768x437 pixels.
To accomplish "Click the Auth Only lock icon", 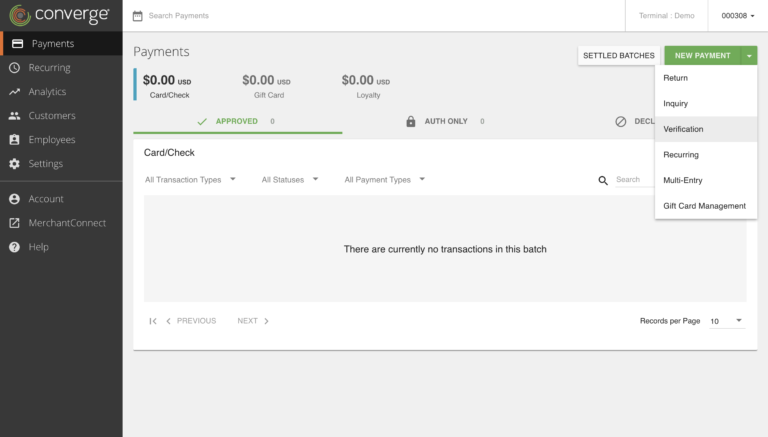I will pyautogui.click(x=411, y=121).
